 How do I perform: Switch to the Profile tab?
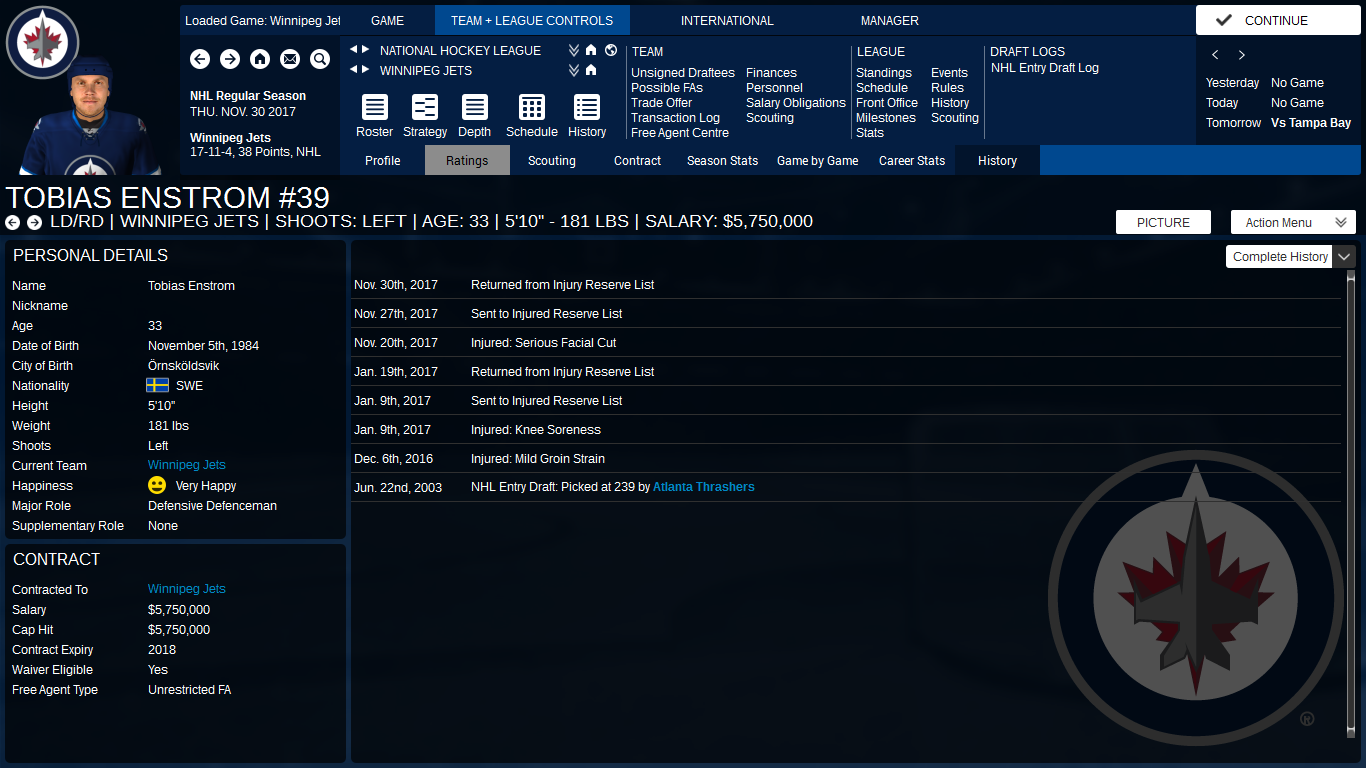tap(382, 160)
